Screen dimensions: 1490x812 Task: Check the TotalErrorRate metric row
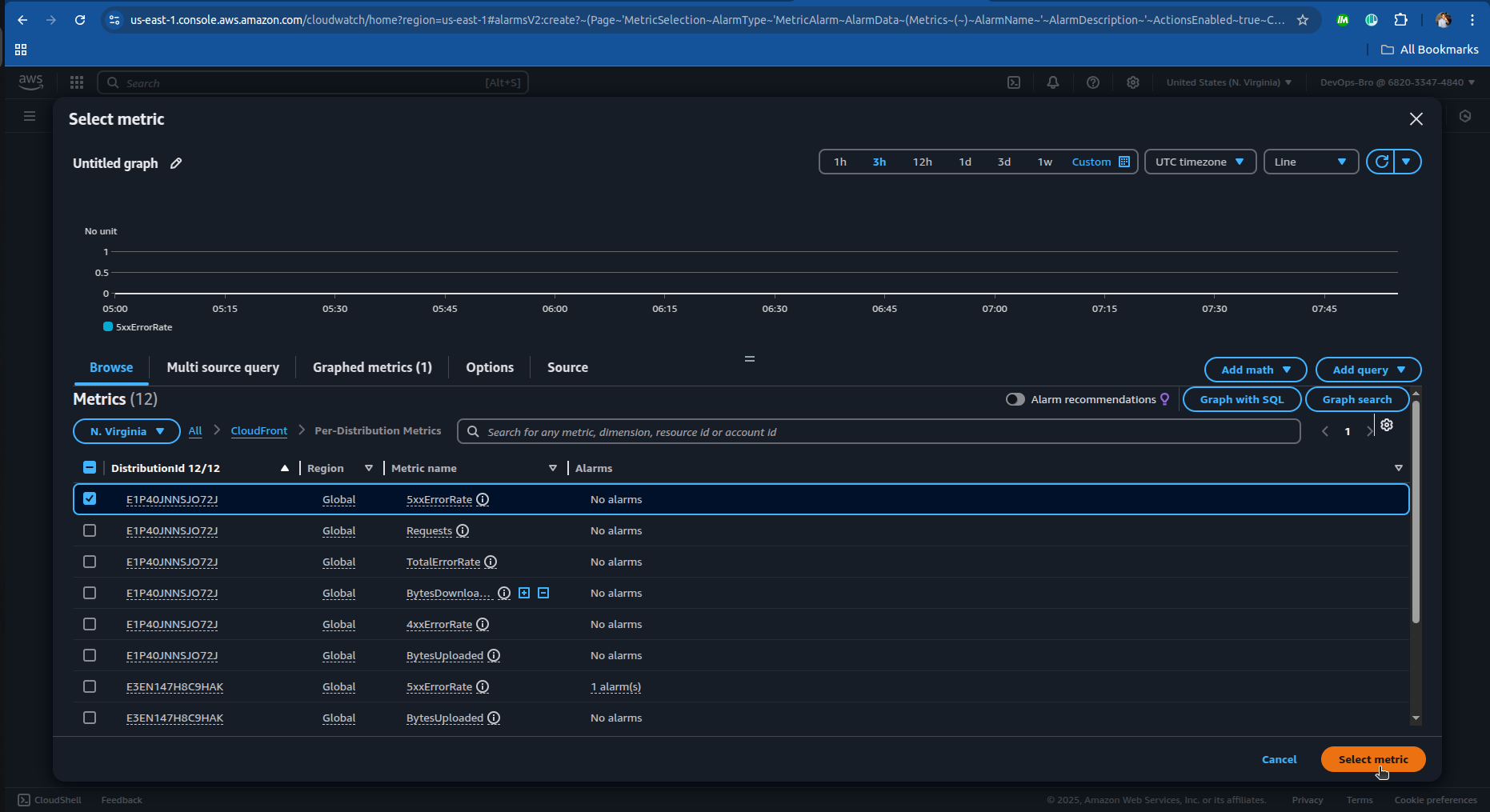click(90, 562)
